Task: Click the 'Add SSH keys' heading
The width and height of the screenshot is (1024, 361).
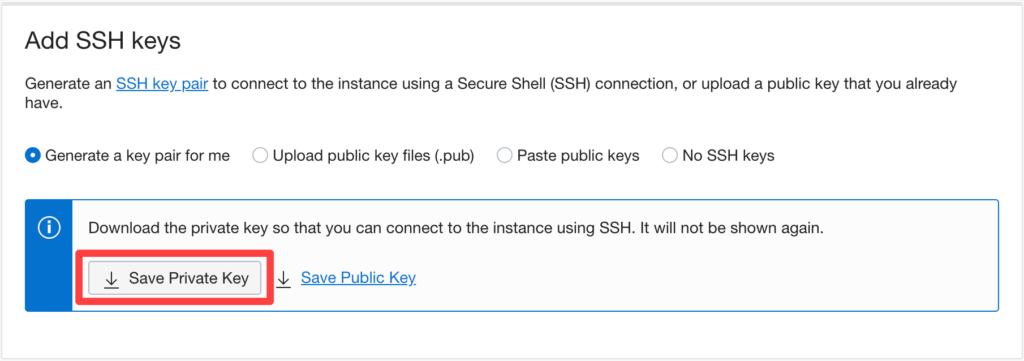Action: pos(103,42)
